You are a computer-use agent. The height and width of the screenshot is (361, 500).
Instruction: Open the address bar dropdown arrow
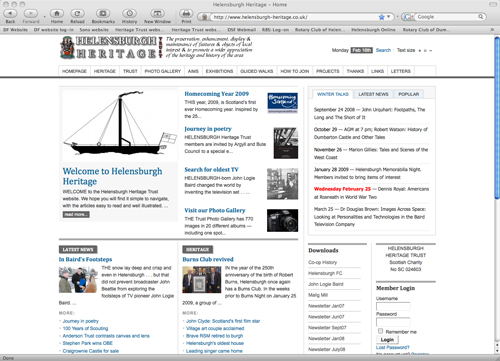(x=389, y=17)
